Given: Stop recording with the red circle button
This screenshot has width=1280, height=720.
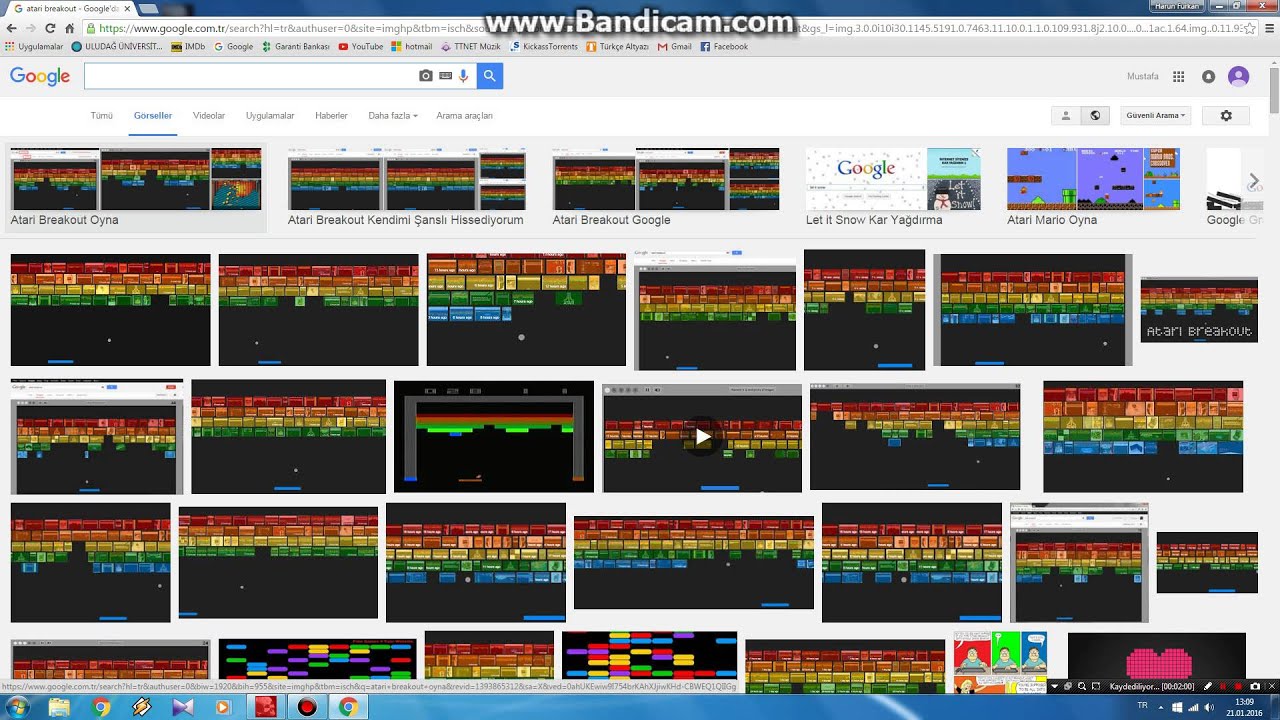Looking at the screenshot, I should (x=1238, y=686).
